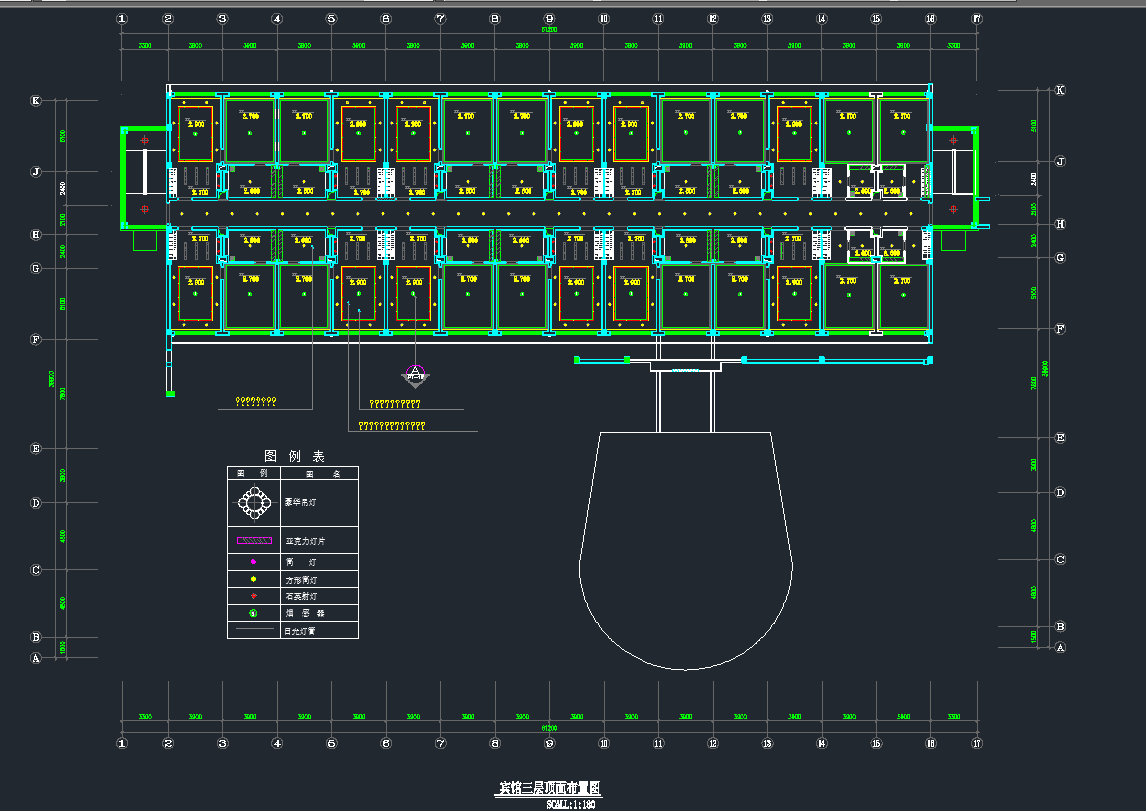Viewport: 1146px width, 811px height.
Task: Select the 日光灯管 legend label
Action: pos(301,631)
